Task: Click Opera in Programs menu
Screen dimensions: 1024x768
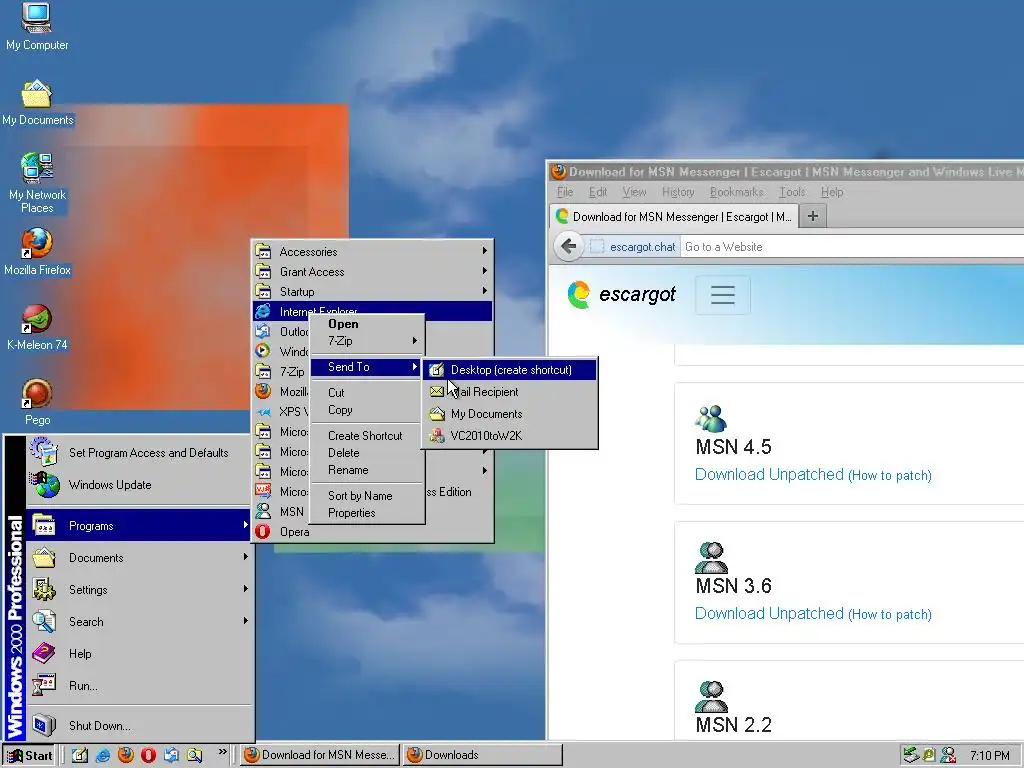Action: click(372, 532)
